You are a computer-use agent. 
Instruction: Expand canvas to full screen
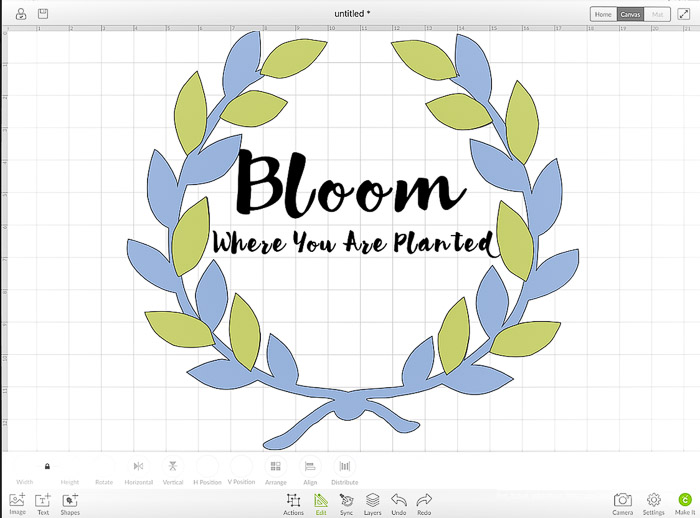[x=684, y=14]
